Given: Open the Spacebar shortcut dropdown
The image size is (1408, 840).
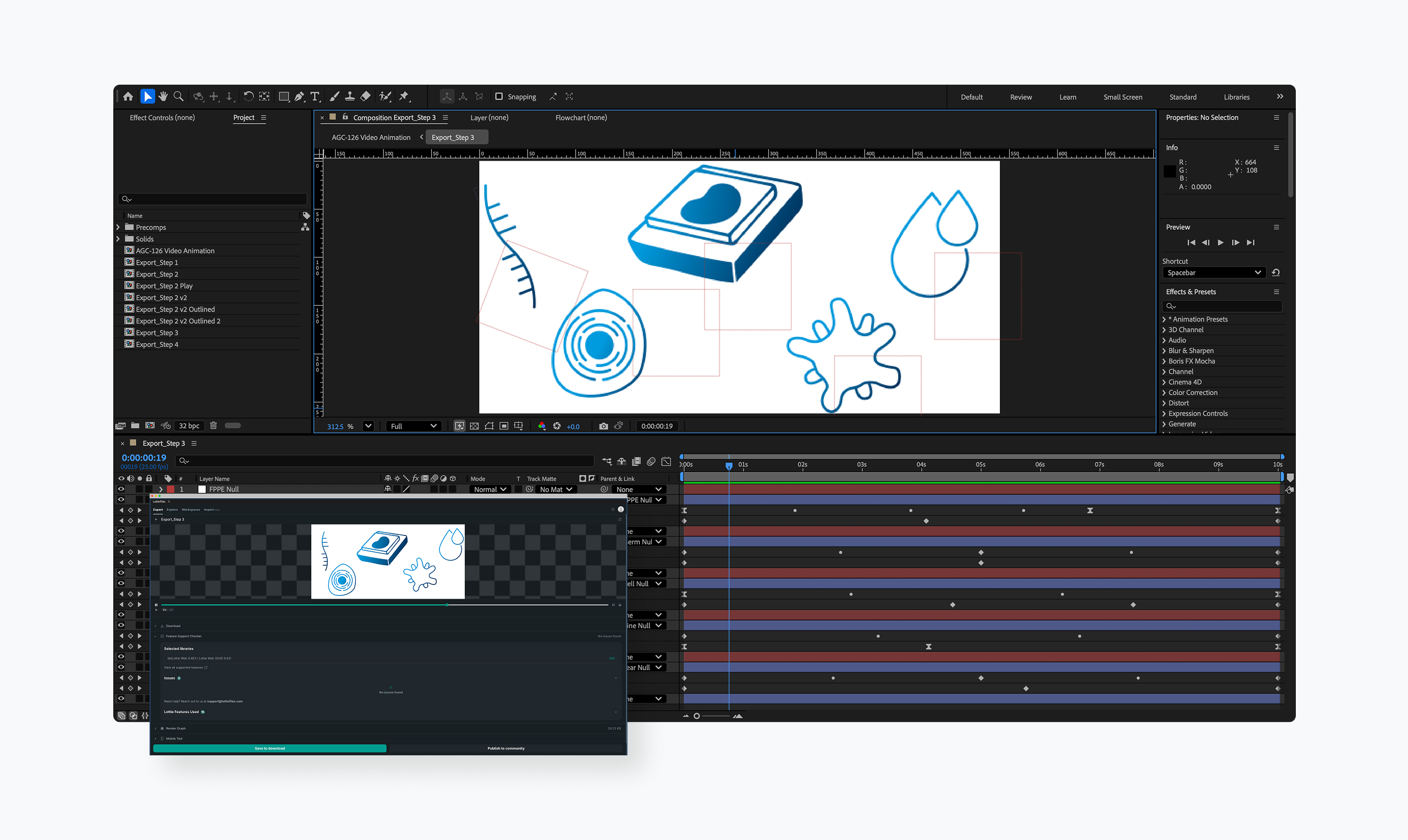Looking at the screenshot, I should click(1213, 273).
